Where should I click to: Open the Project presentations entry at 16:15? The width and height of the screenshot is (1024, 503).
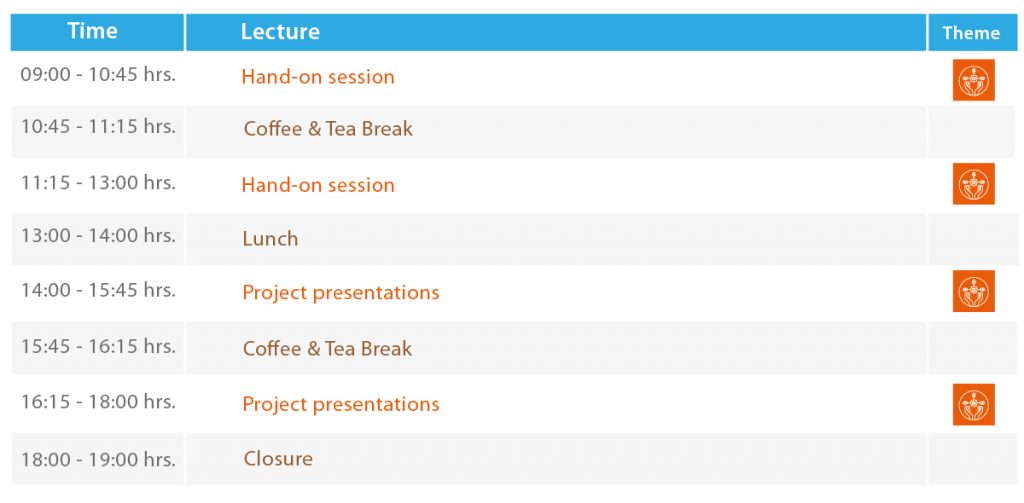point(341,404)
